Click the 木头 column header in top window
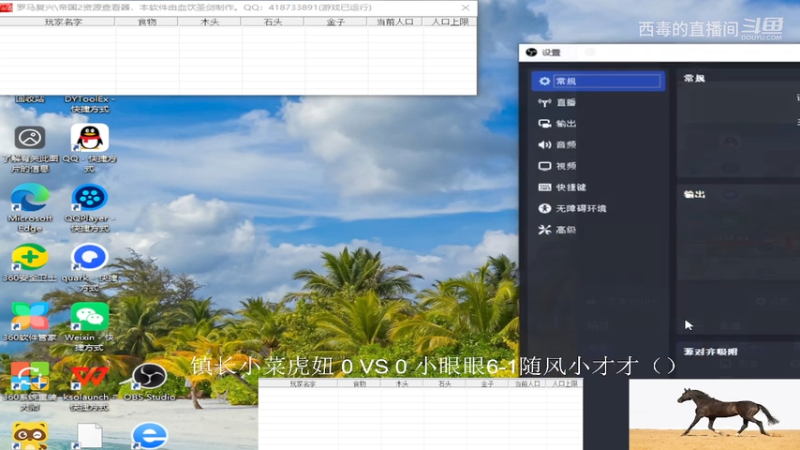The image size is (800, 450). [210, 22]
